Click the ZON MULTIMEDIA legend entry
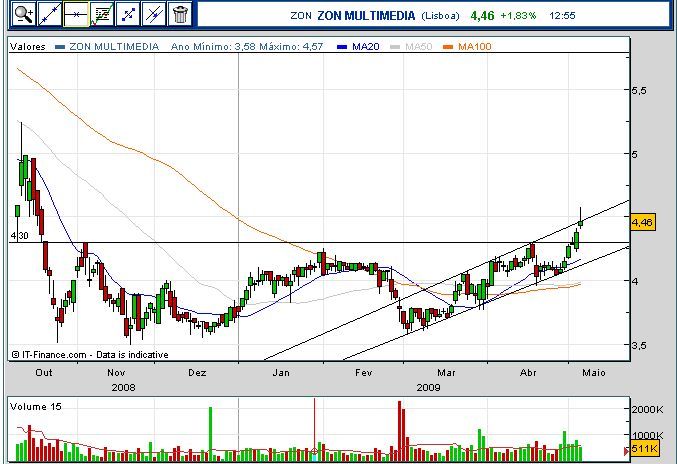 point(114,47)
